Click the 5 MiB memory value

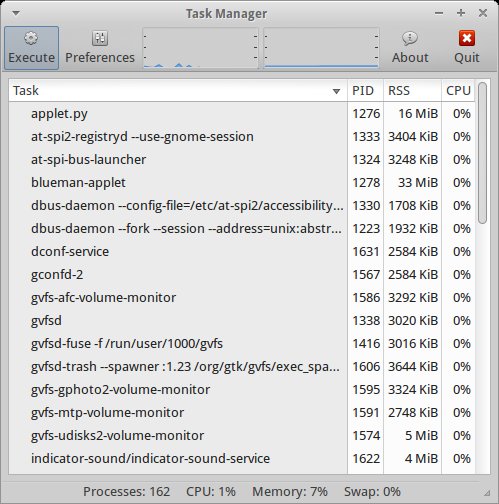pos(421,436)
